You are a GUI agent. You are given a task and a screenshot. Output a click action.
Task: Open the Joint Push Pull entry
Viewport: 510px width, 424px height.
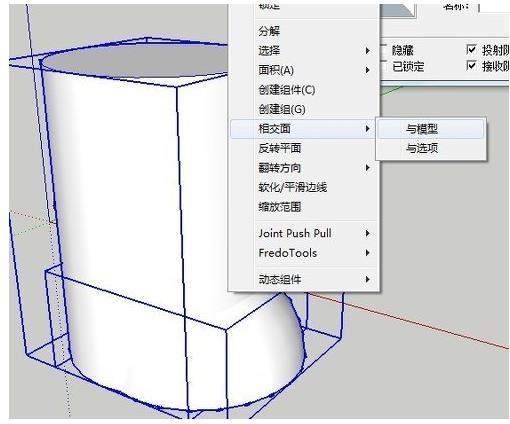(304, 233)
